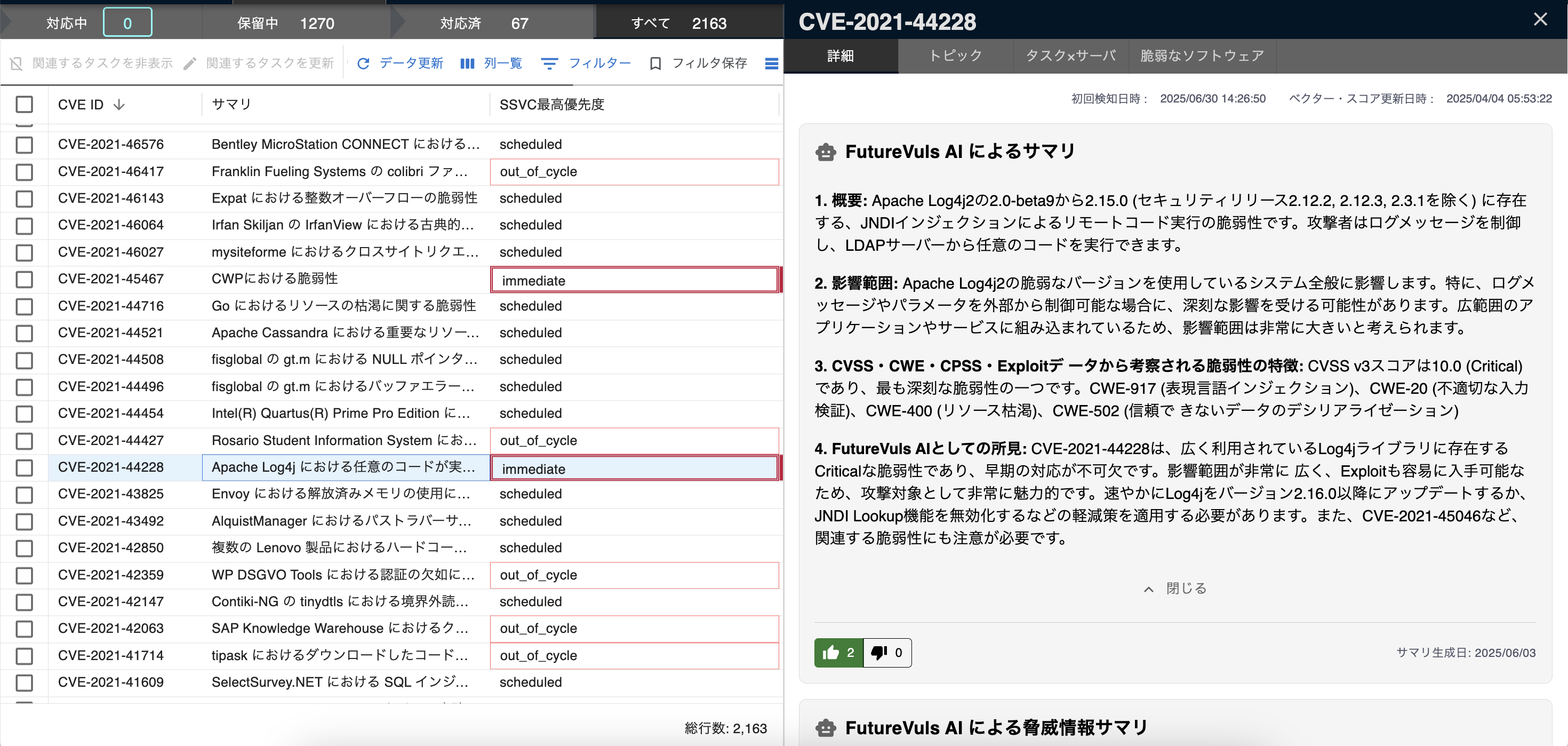Click hide related tasks icon
This screenshot has width=1568, height=746.
17,64
